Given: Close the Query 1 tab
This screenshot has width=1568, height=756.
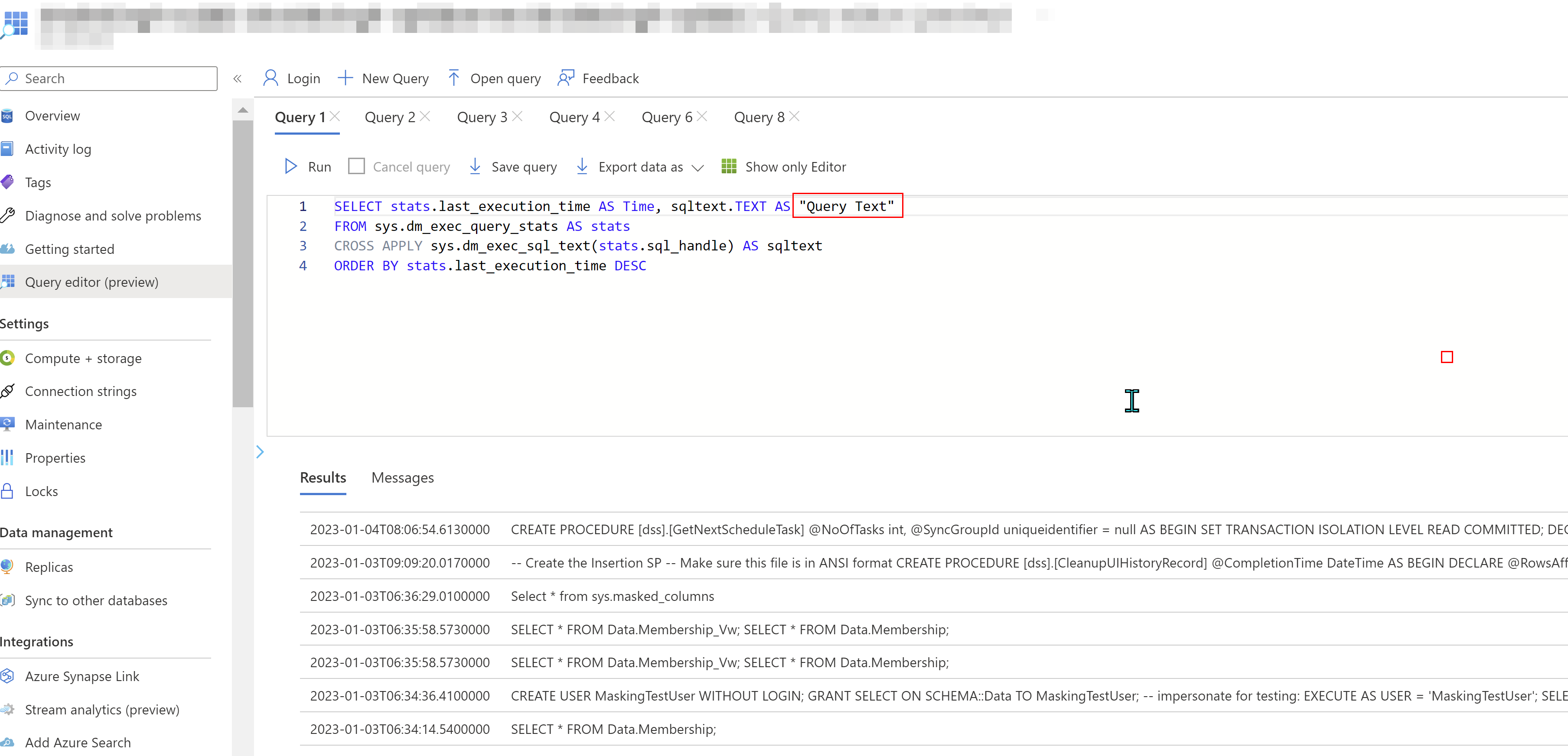Looking at the screenshot, I should pos(335,116).
